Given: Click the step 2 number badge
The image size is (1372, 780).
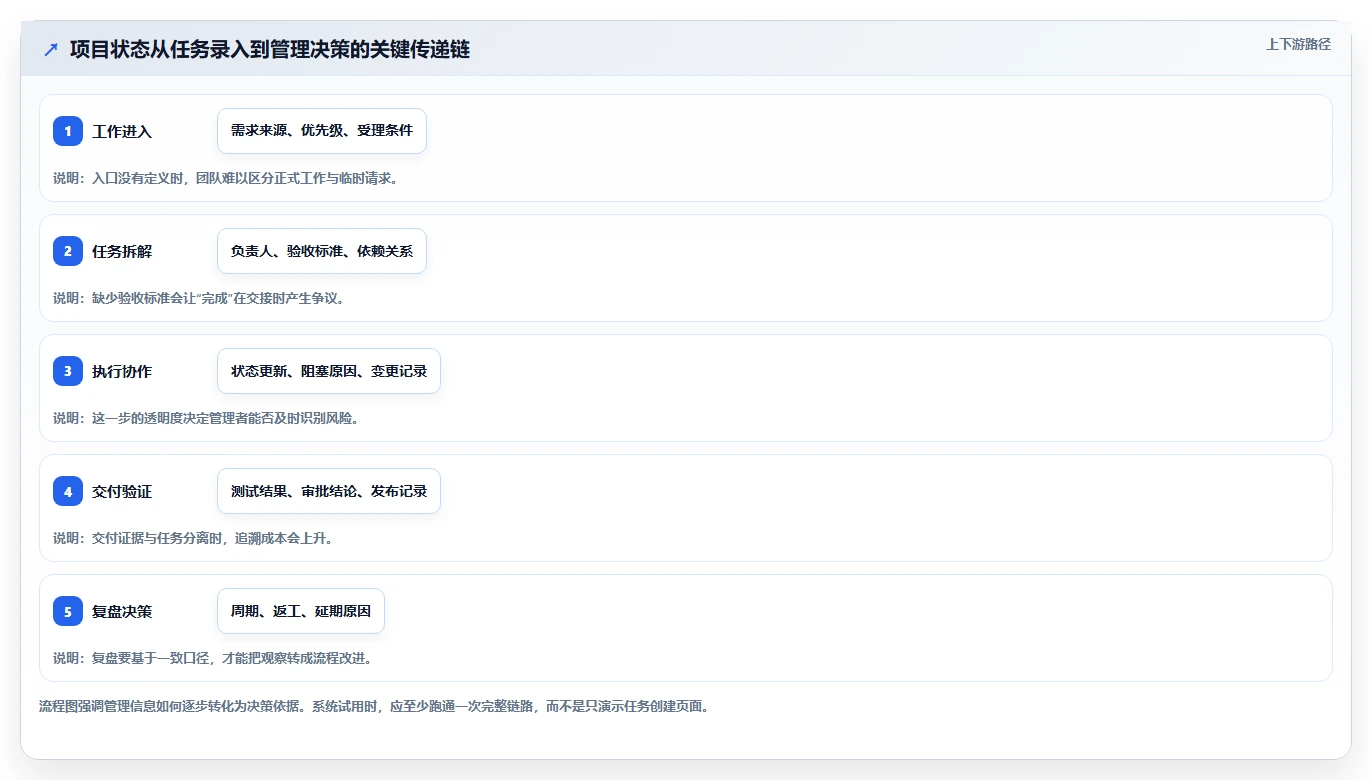Looking at the screenshot, I should [x=68, y=251].
